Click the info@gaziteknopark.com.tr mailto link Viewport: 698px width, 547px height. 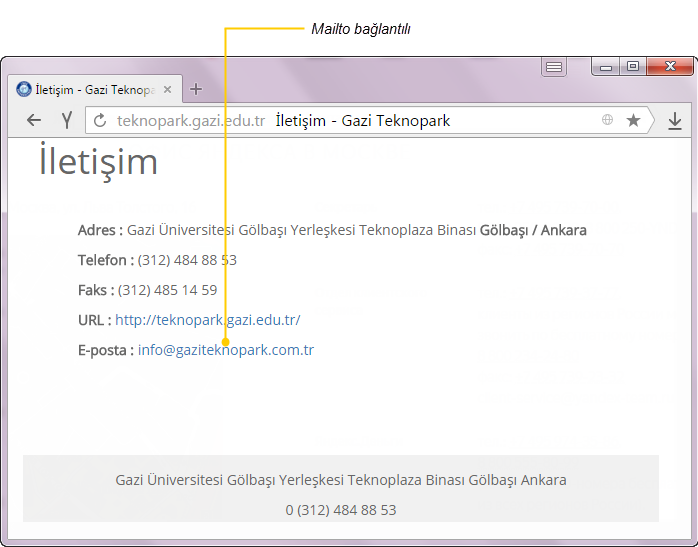click(x=226, y=350)
